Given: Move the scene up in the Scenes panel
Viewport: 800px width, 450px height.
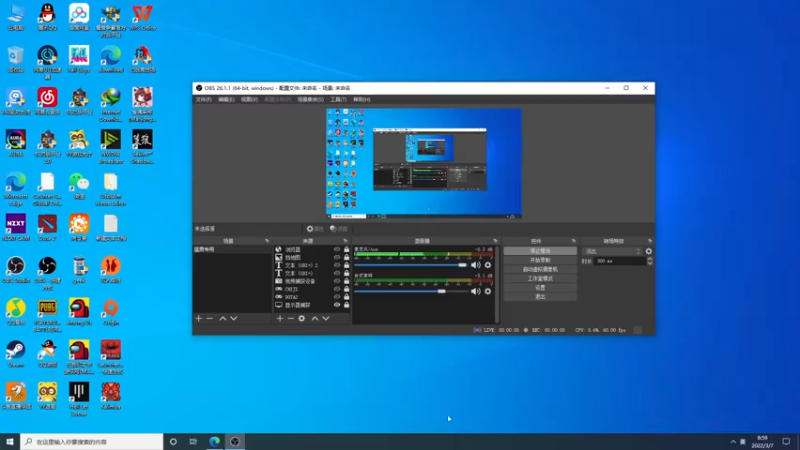Looking at the screenshot, I should (x=223, y=318).
